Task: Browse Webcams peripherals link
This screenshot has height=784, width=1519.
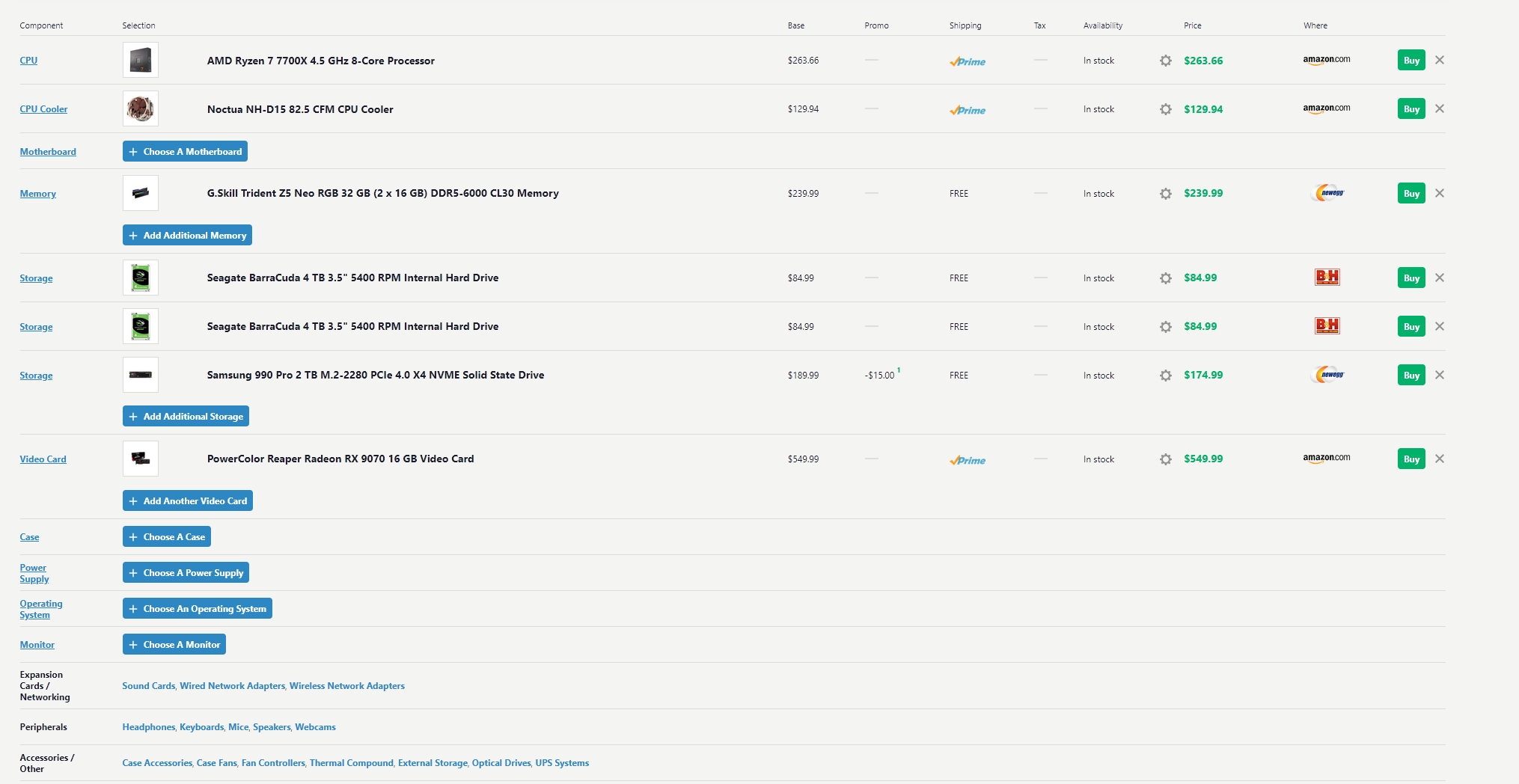Action: click(316, 727)
